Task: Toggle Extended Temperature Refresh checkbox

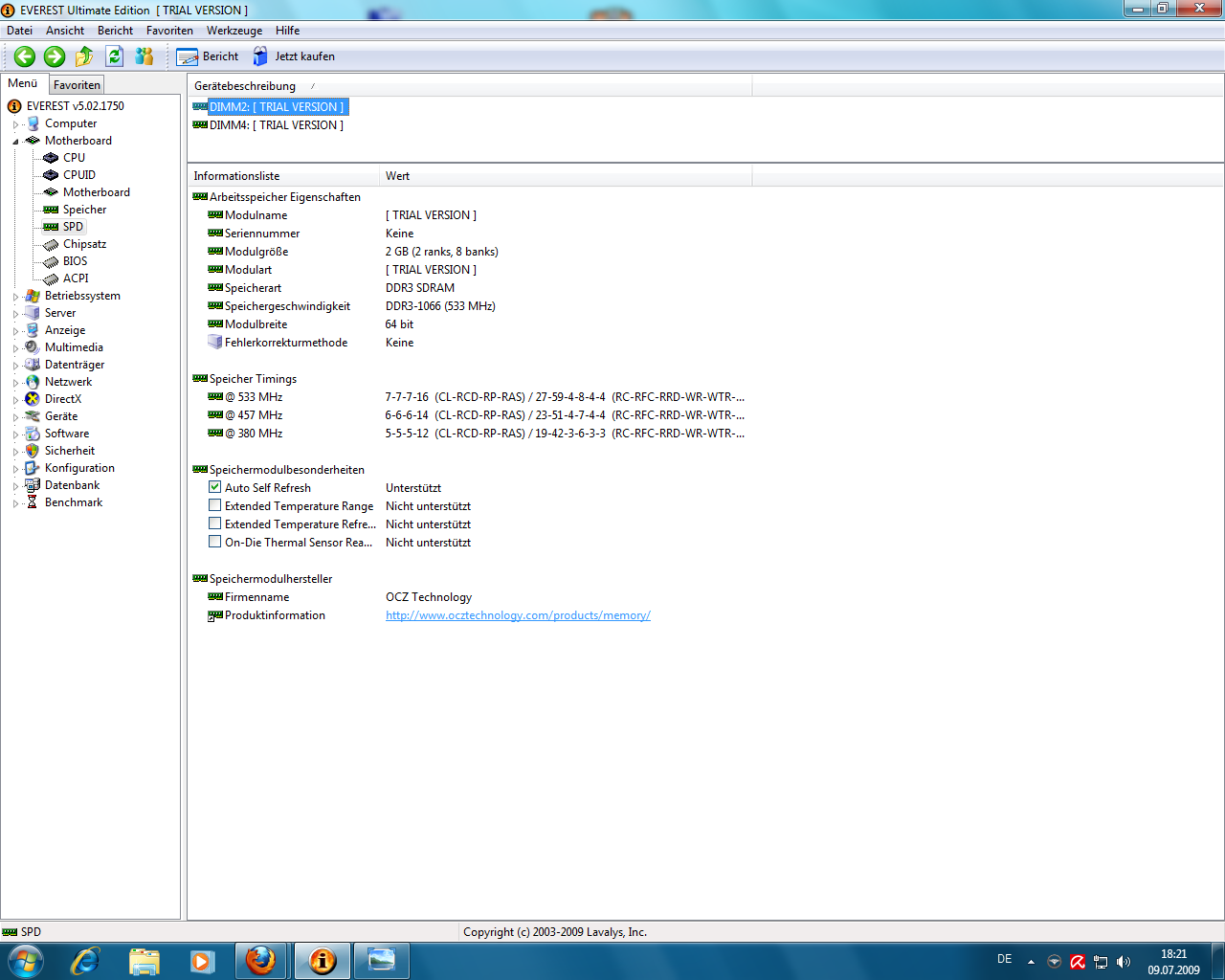Action: click(x=215, y=523)
